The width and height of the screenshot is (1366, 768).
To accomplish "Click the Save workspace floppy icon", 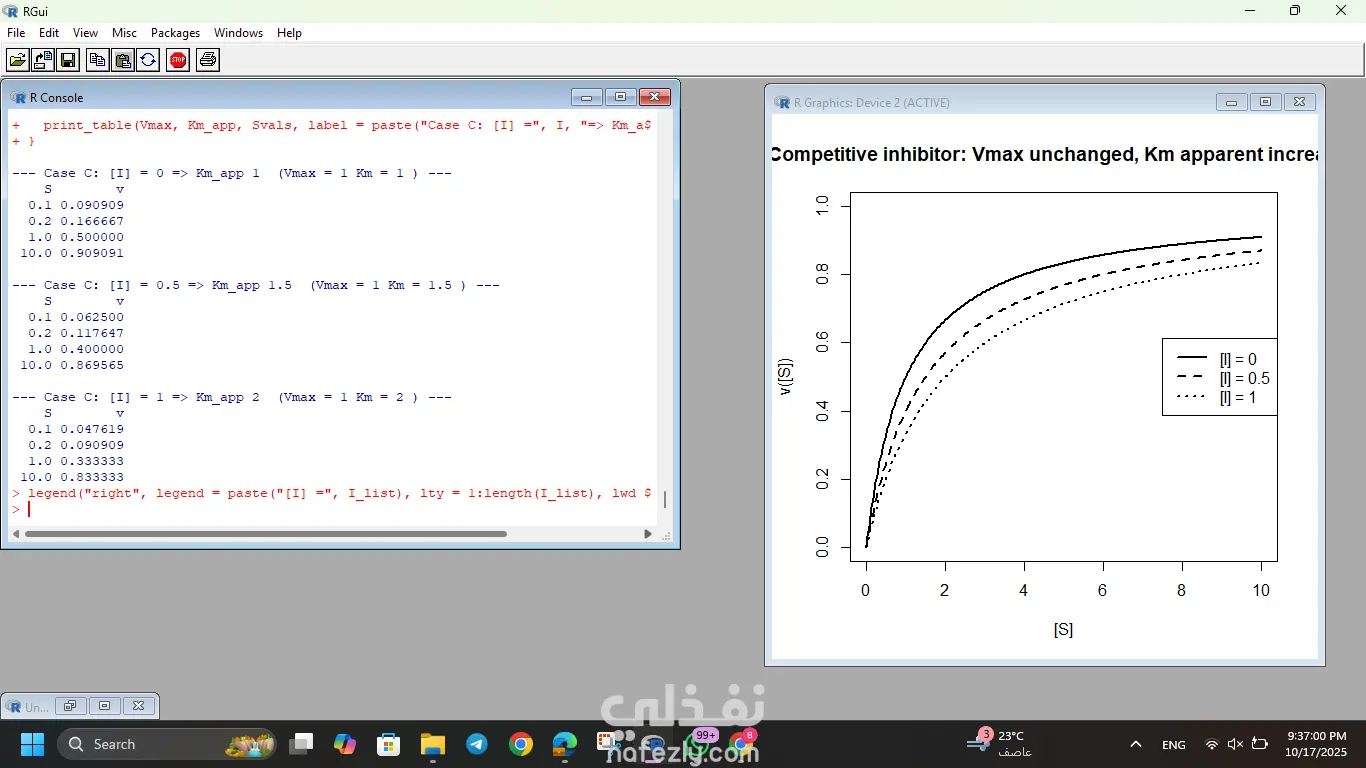I will (x=68, y=60).
